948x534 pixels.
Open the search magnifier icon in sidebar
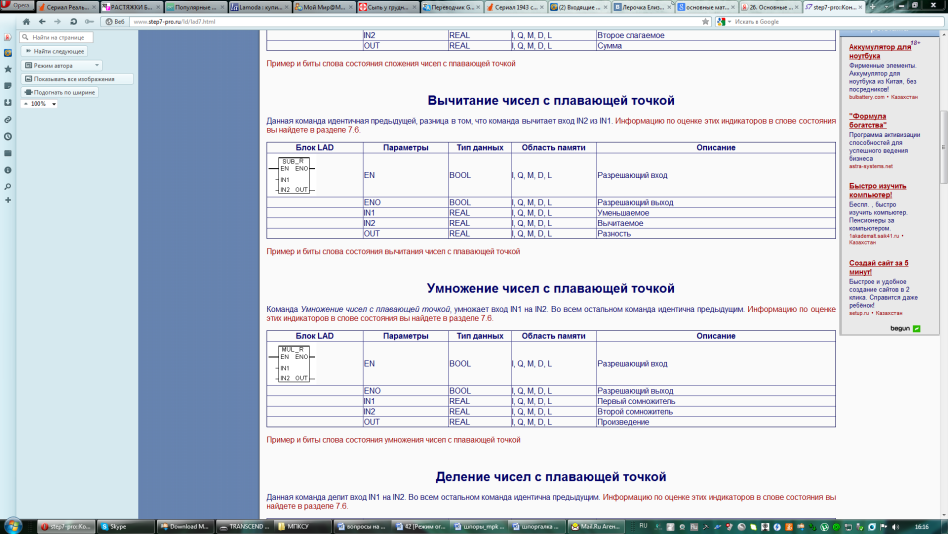click(8, 187)
